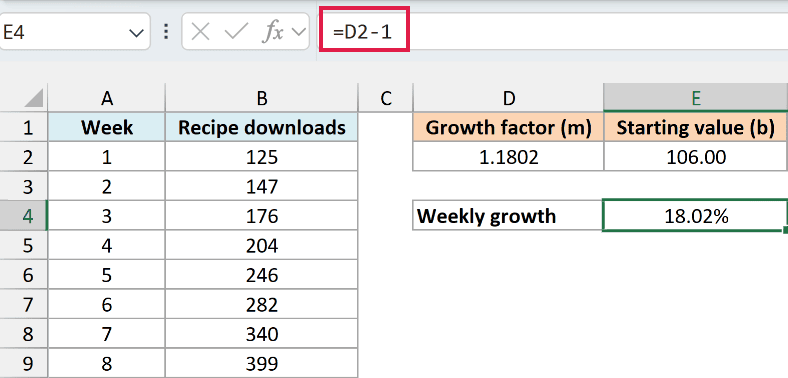Image resolution: width=788 pixels, height=378 pixels.
Task: Select Week cell in the 125 row
Action: (107, 157)
